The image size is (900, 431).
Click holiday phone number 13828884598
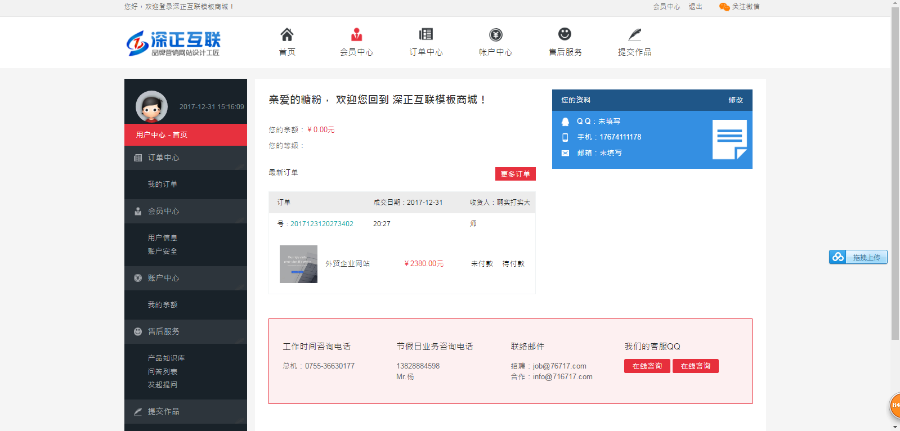click(x=418, y=366)
